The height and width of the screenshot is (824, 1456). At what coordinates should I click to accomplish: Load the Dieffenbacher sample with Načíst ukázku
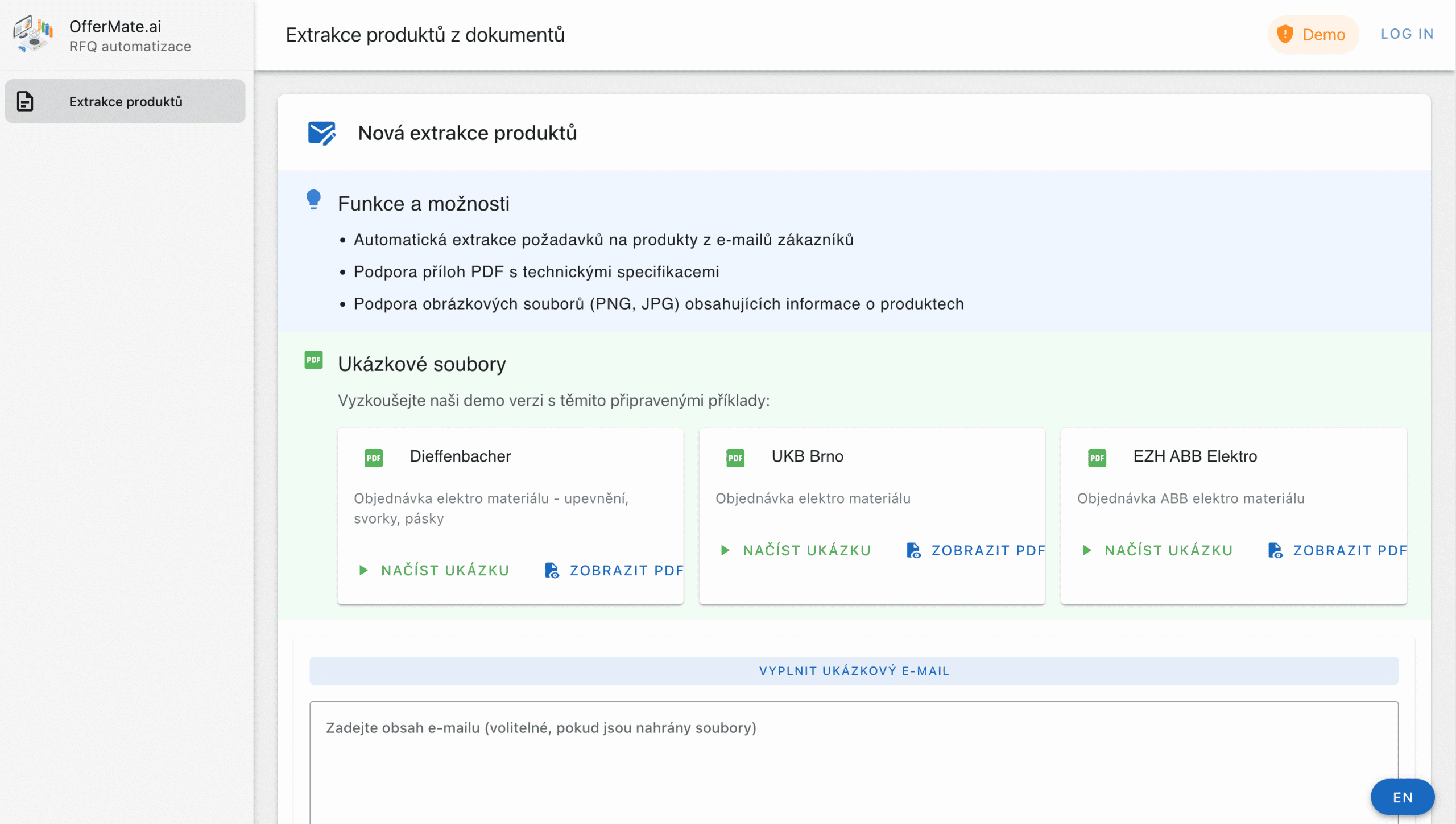pyautogui.click(x=435, y=570)
